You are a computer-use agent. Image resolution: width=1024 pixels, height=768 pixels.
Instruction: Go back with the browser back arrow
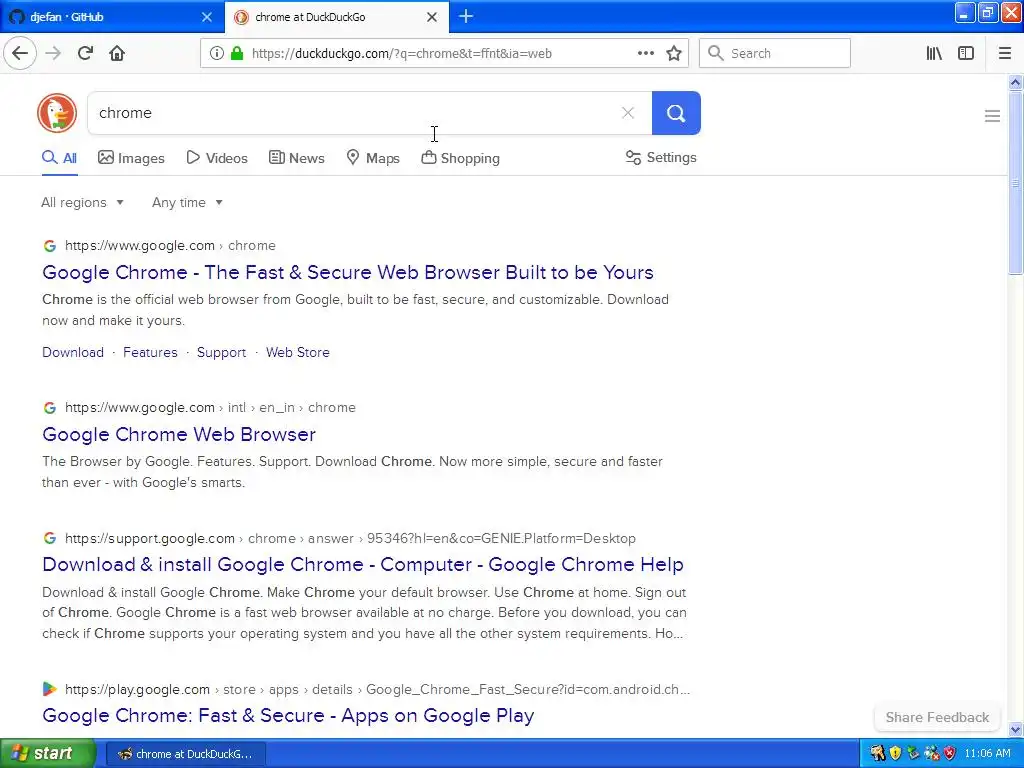point(20,54)
